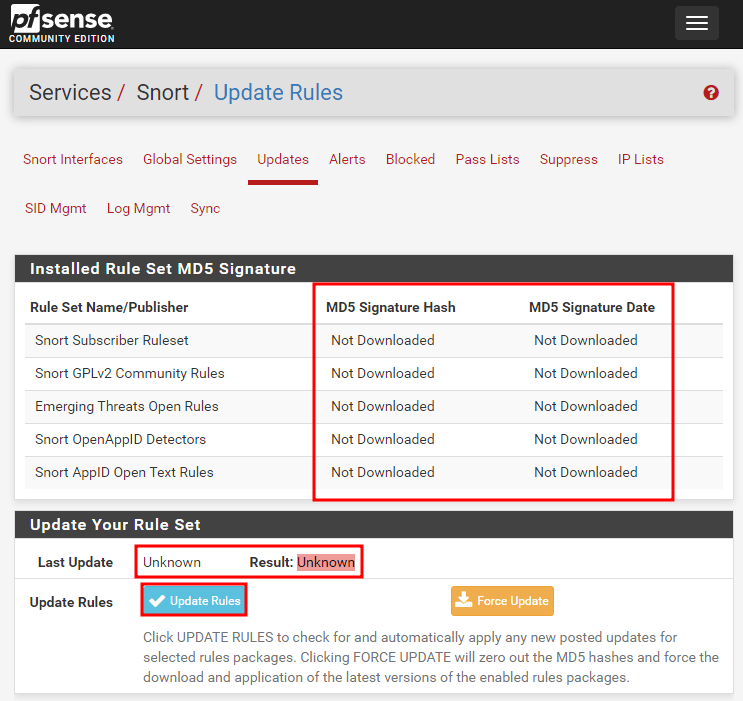View the Blocked tab
The image size is (743, 701).
(410, 159)
